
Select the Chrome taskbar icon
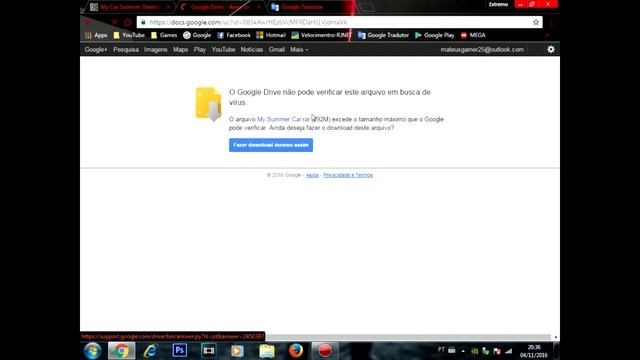[121, 351]
